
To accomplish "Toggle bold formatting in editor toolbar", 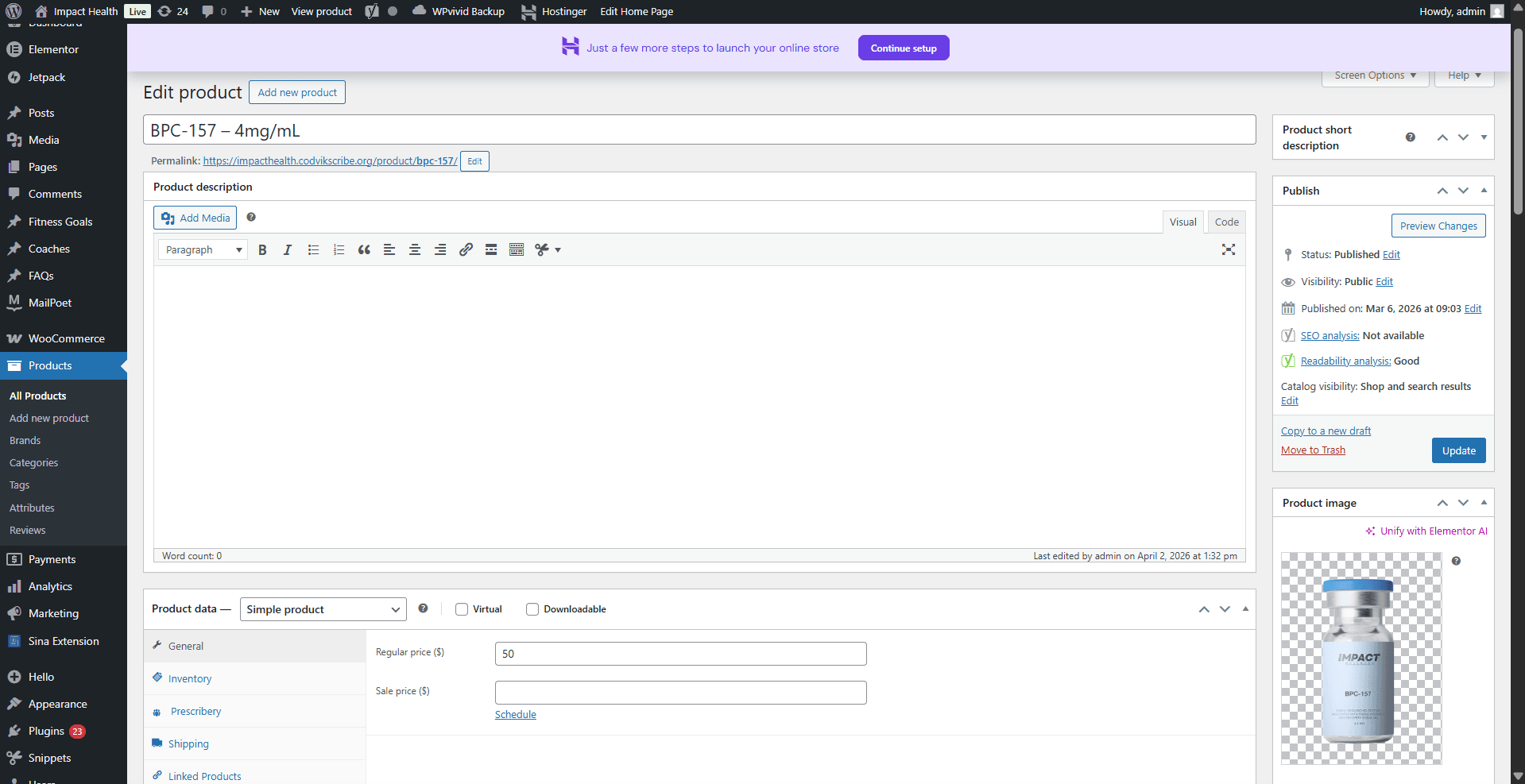I will click(262, 249).
